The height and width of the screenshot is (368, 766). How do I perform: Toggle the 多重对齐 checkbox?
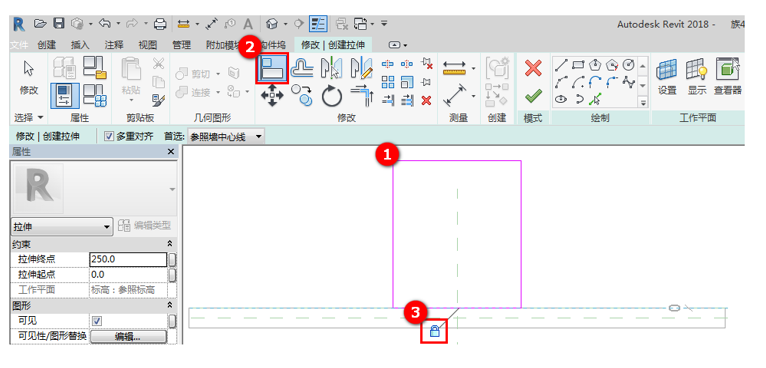[x=109, y=136]
